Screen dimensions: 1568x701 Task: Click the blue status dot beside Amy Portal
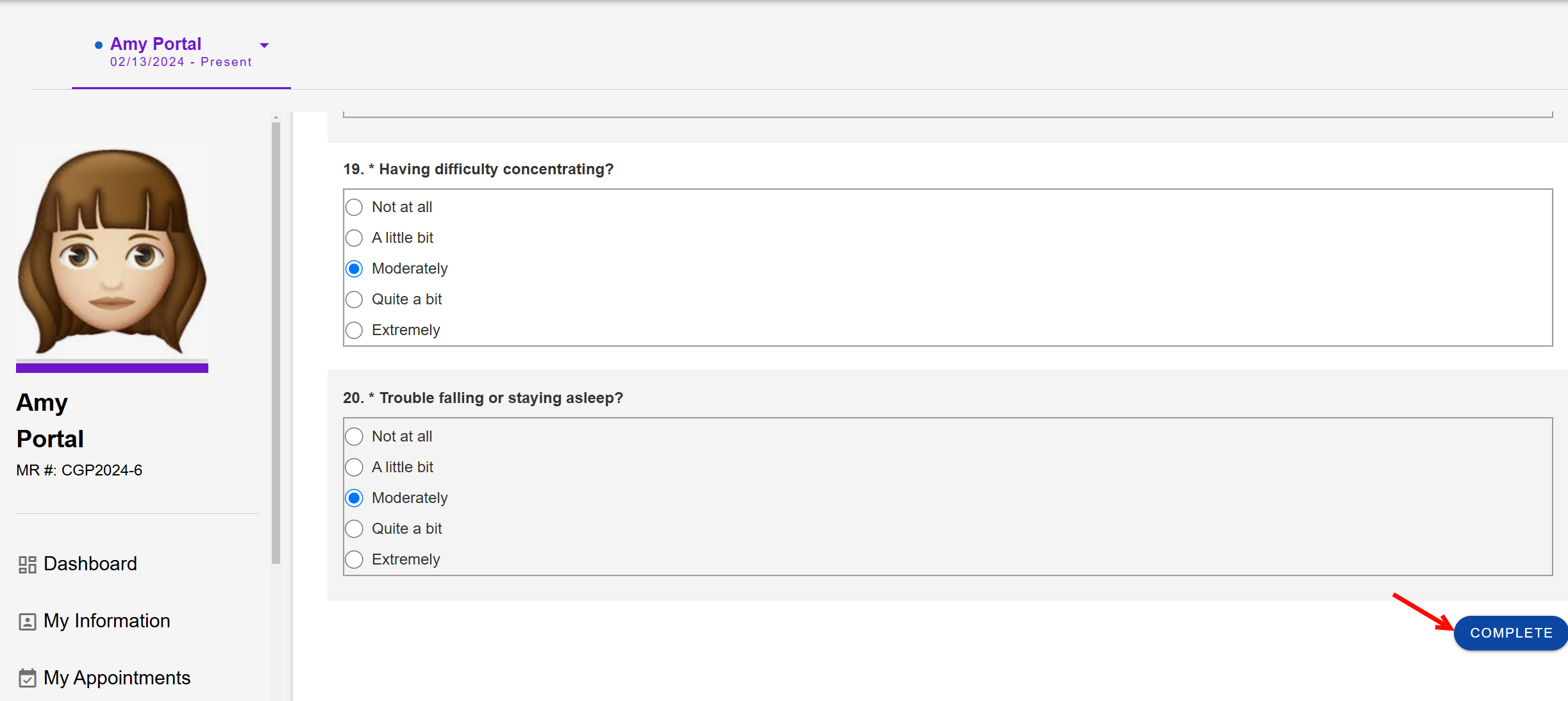click(99, 45)
